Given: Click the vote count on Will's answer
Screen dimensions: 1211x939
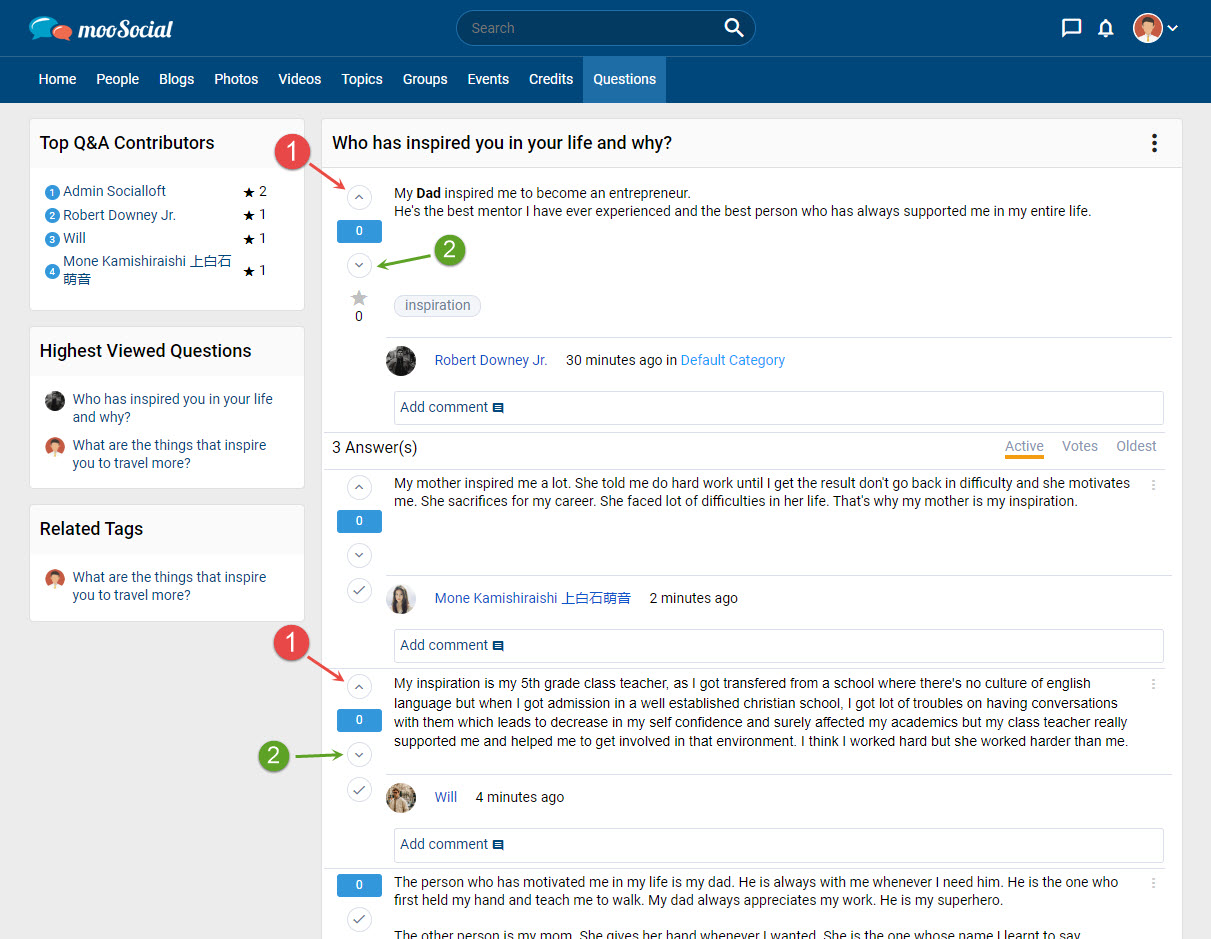Looking at the screenshot, I should [359, 720].
